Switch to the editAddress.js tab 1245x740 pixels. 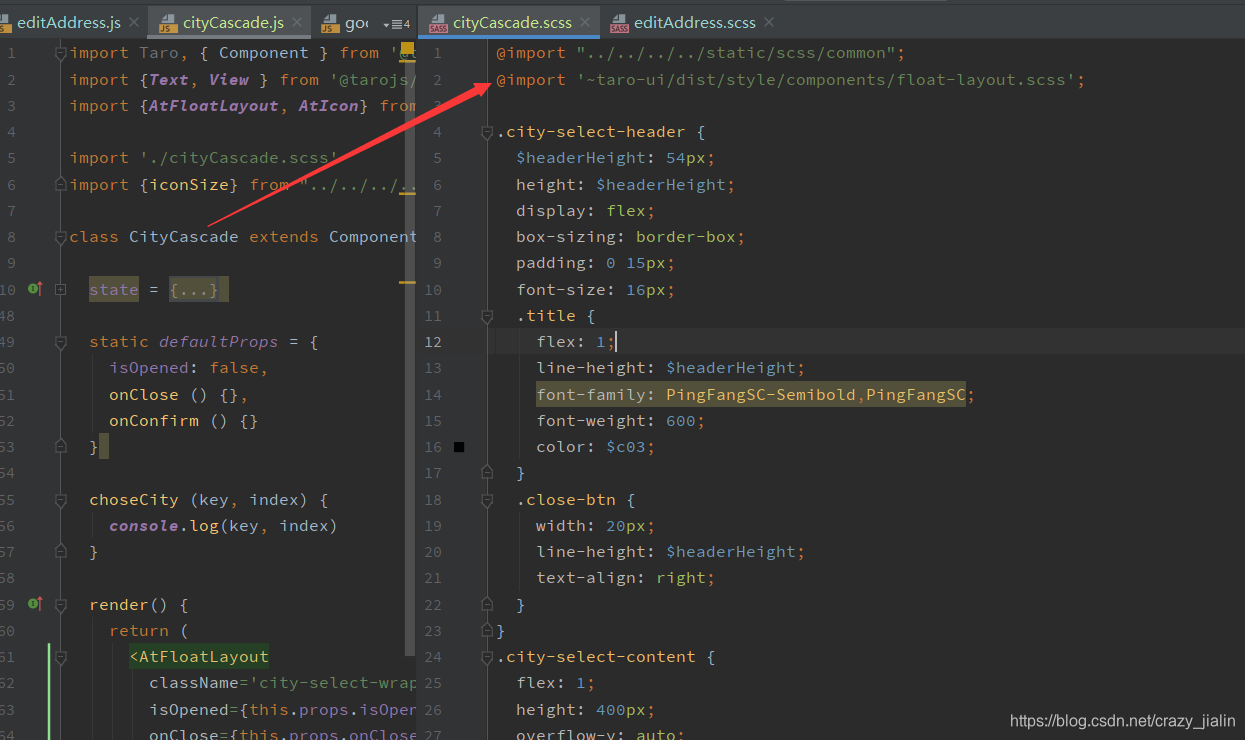[x=70, y=22]
